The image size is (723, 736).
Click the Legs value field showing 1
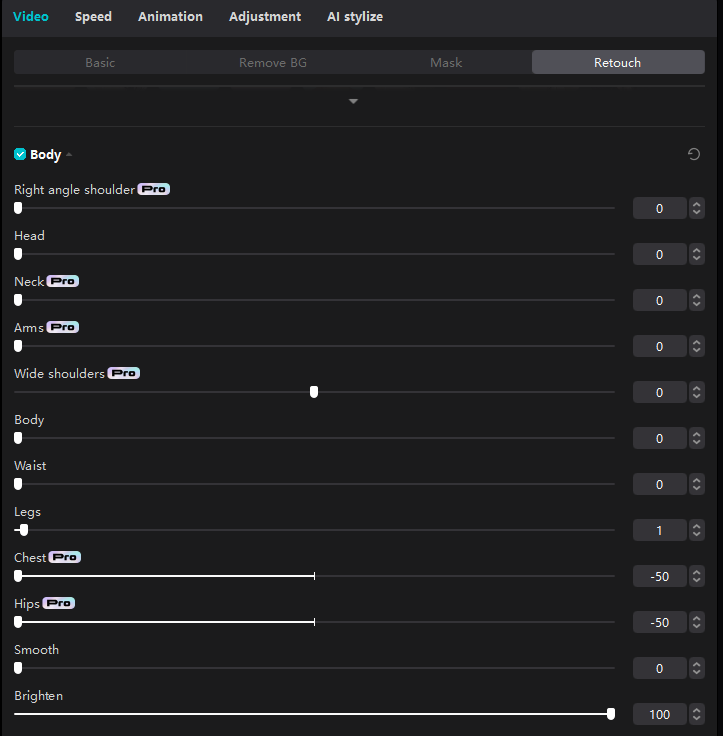click(x=660, y=530)
